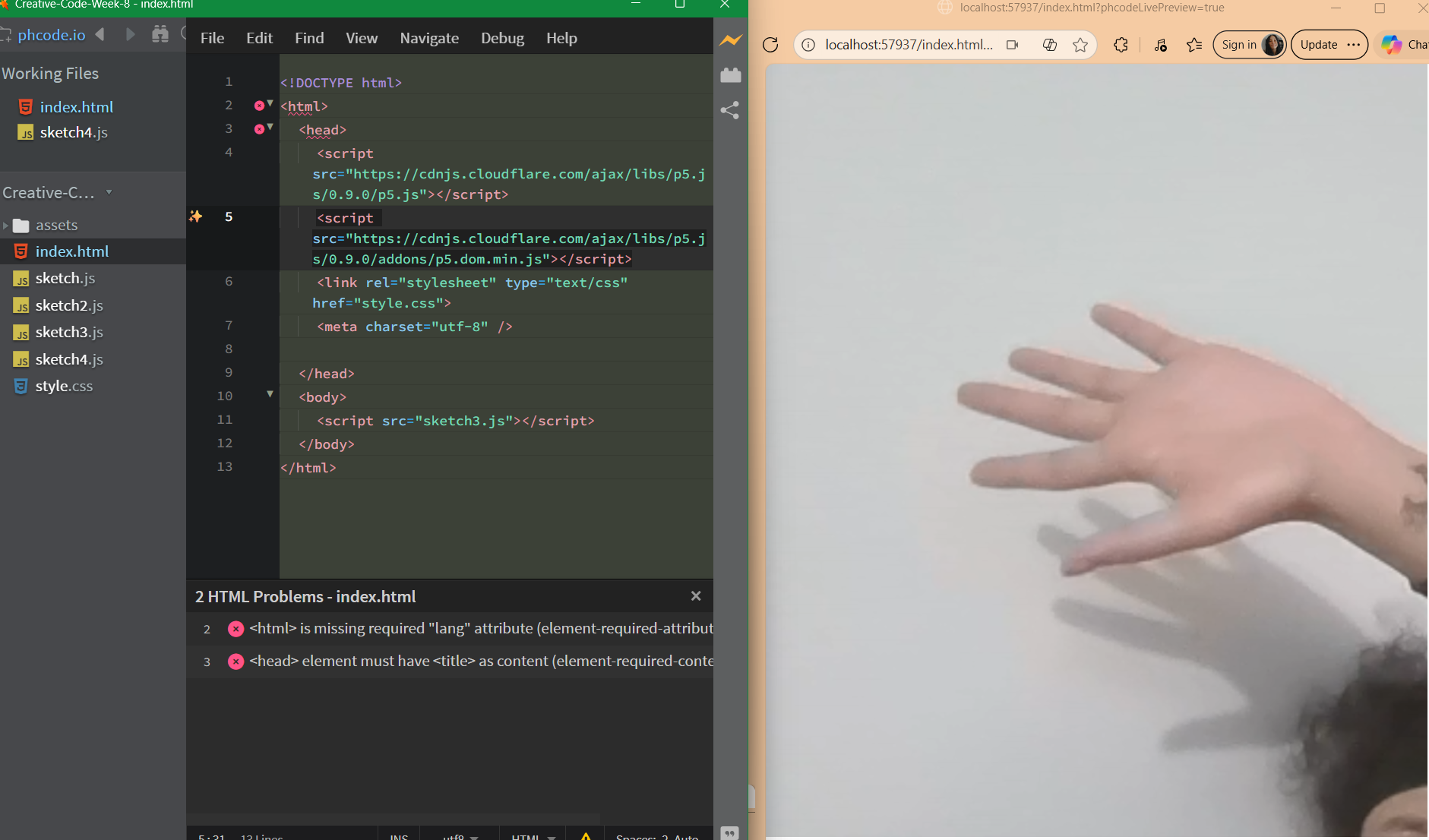
Task: Open the Navigate menu
Action: 429,38
